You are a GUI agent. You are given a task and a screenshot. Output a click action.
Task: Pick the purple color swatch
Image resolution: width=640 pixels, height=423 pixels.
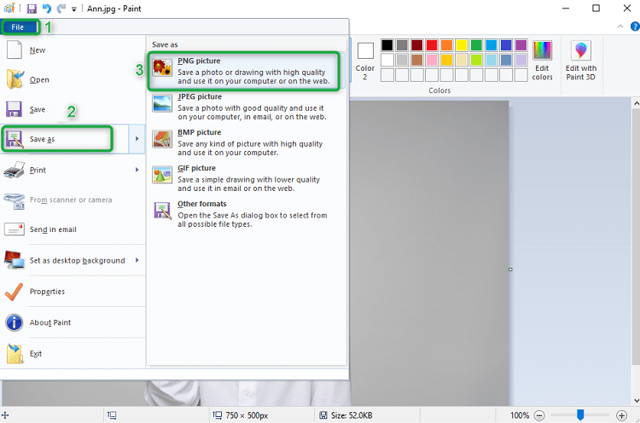(521, 45)
